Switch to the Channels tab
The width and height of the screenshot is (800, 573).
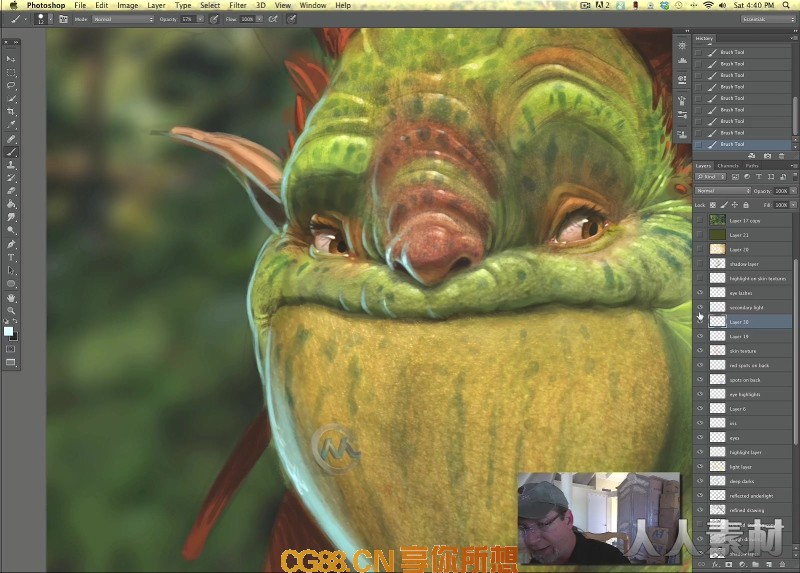pos(728,165)
